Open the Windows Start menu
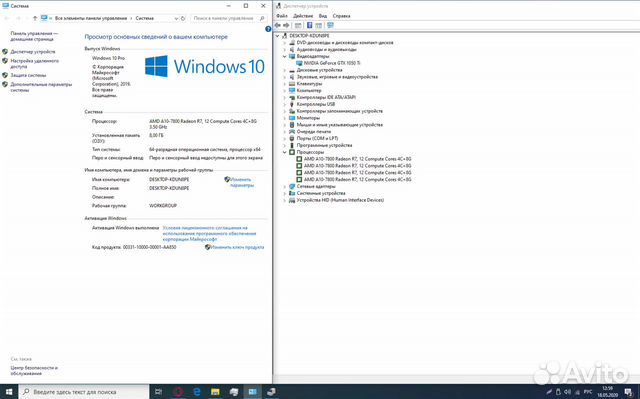 [x=9, y=392]
